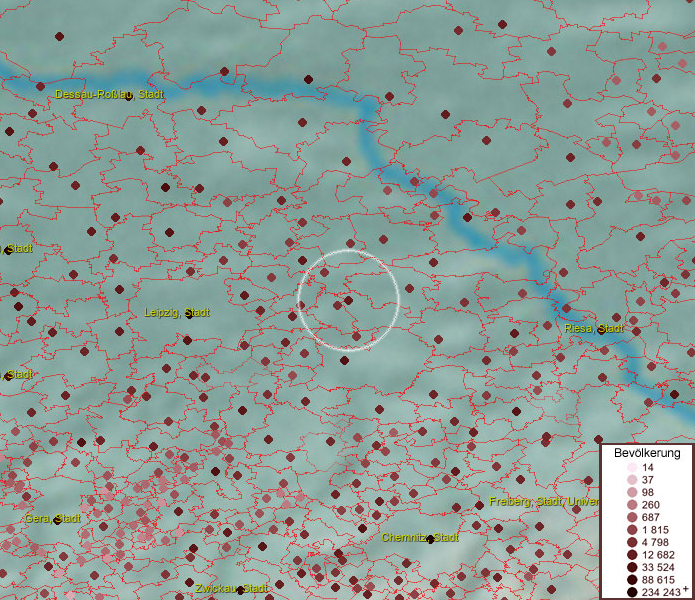
Task: Click the "Leipzig, Stadt" map label
Action: click(x=177, y=312)
